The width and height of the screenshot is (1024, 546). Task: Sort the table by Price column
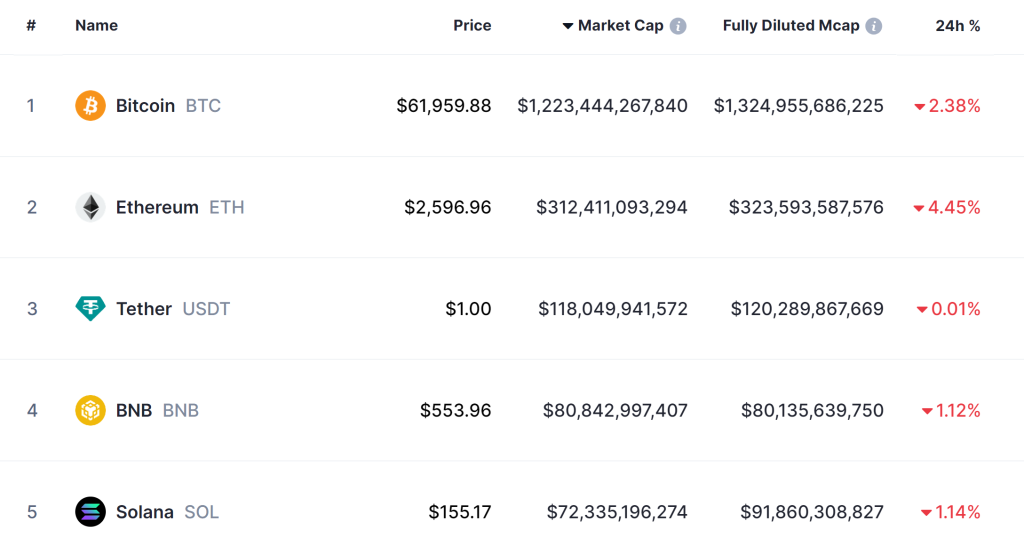coord(472,26)
